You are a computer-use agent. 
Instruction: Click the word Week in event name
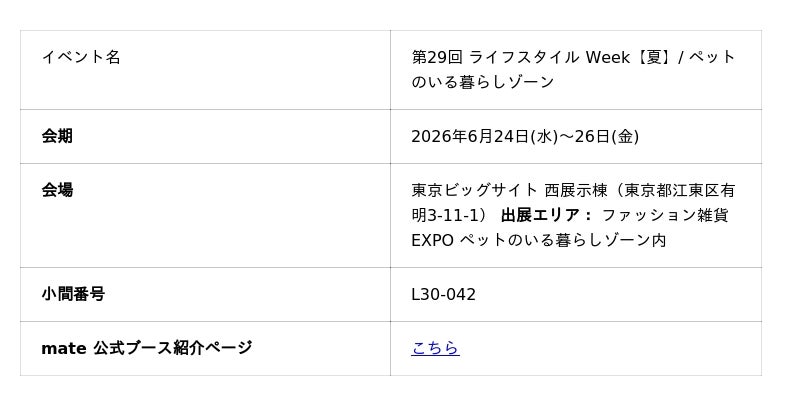coord(608,57)
